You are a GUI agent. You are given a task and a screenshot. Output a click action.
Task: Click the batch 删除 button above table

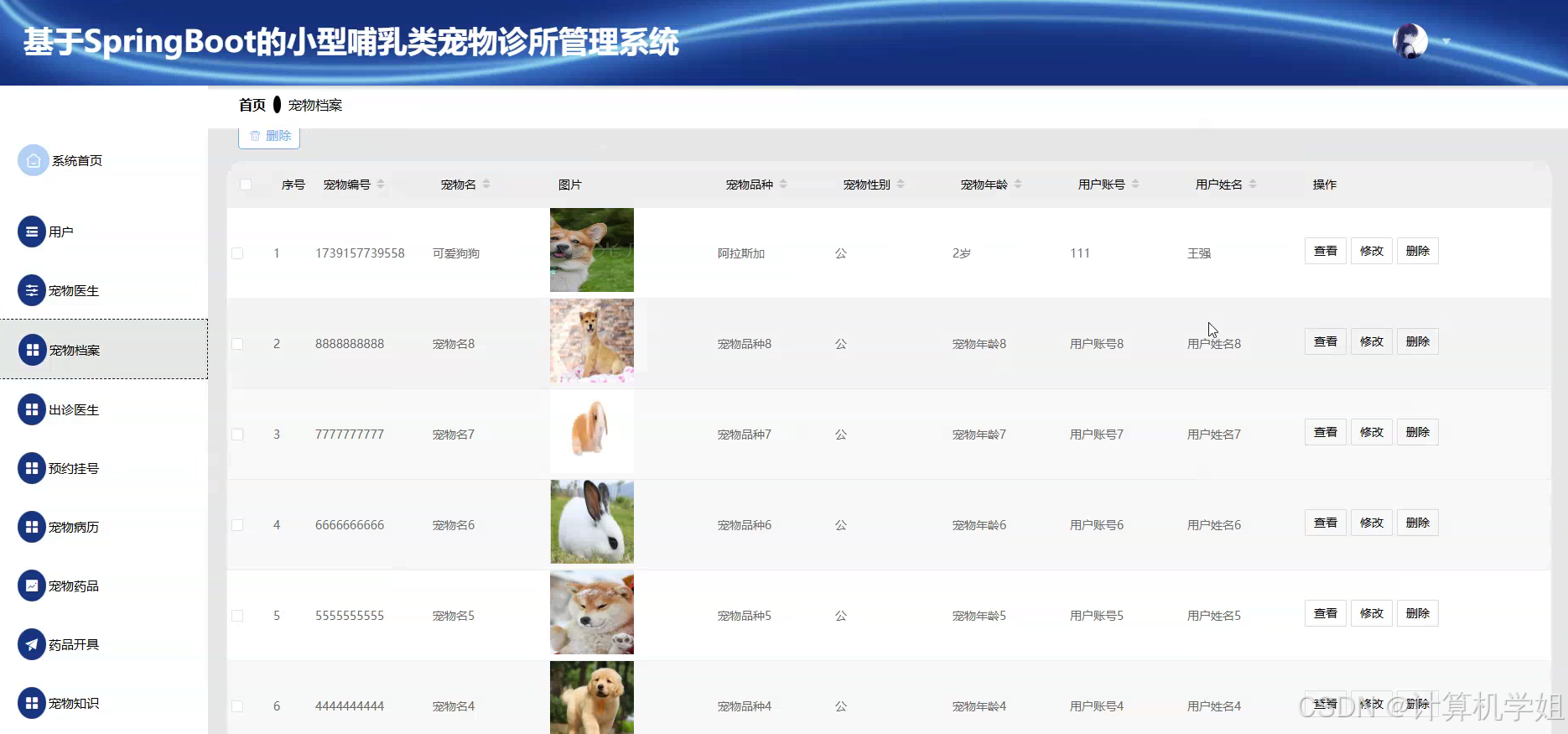coord(269,137)
